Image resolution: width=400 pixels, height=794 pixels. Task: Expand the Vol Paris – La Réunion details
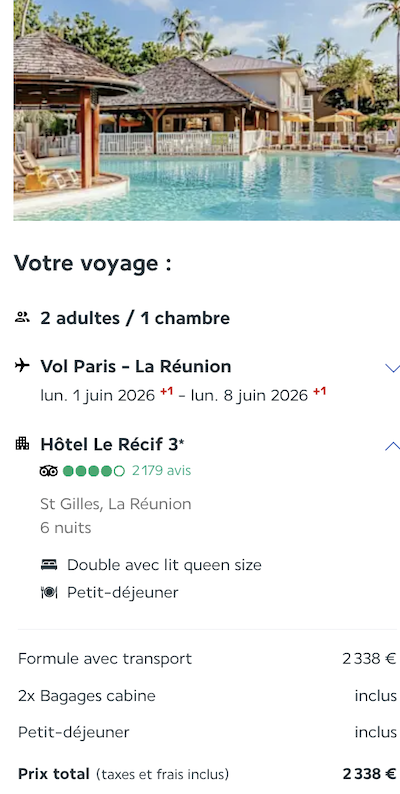[392, 368]
